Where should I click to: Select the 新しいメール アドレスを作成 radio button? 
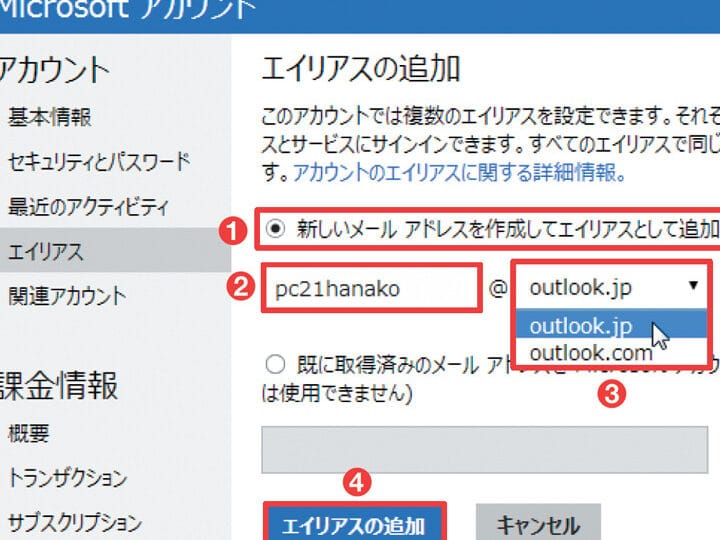(x=276, y=228)
